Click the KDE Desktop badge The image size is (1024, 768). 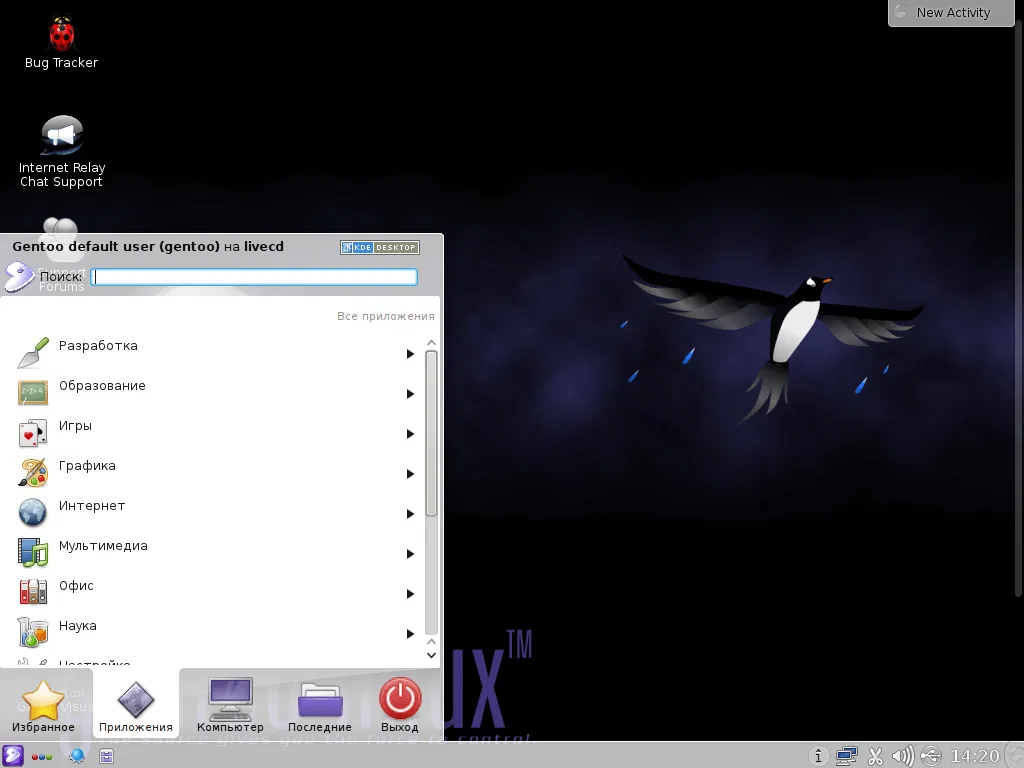(379, 248)
